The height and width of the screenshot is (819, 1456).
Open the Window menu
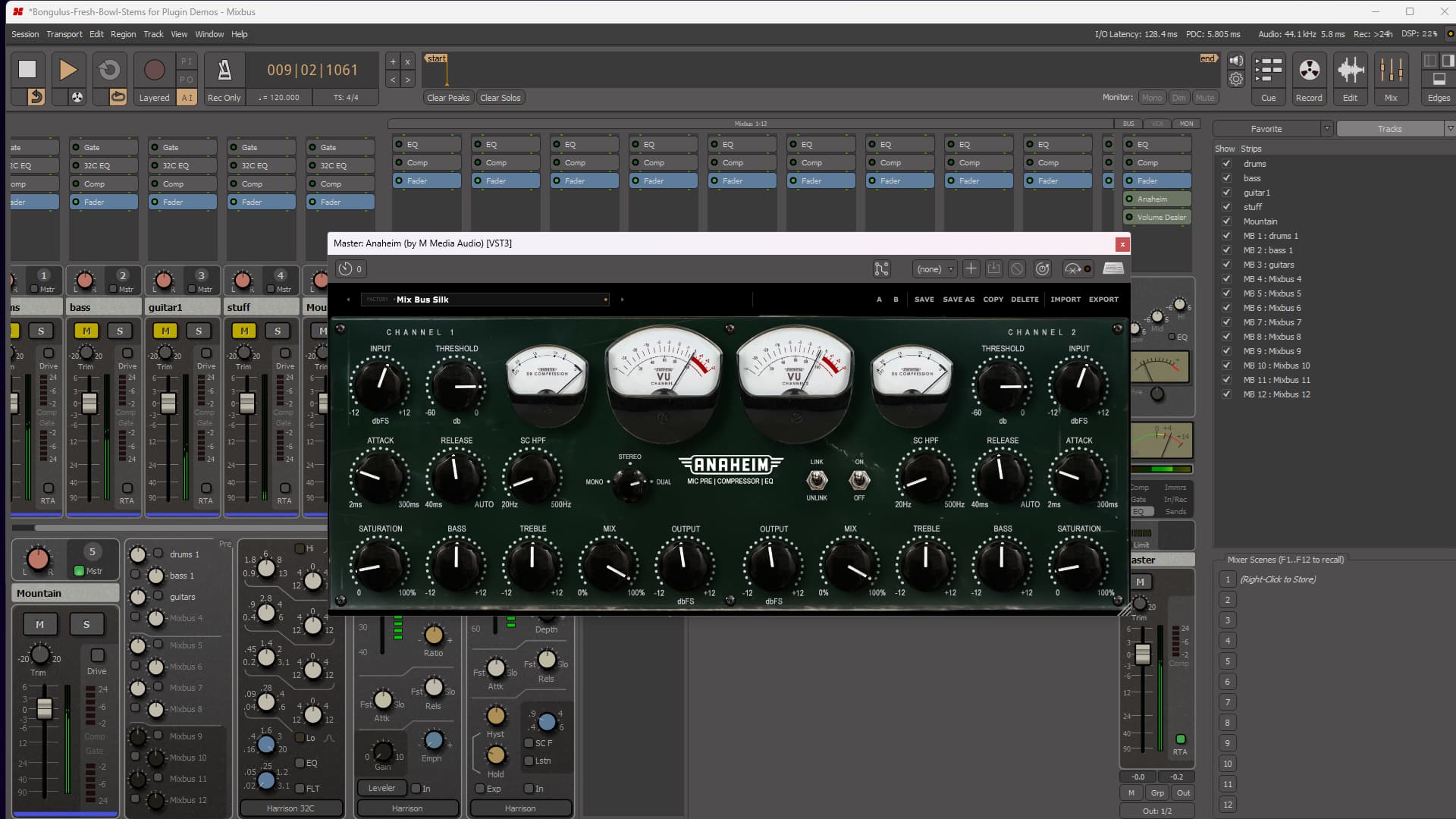(x=209, y=34)
